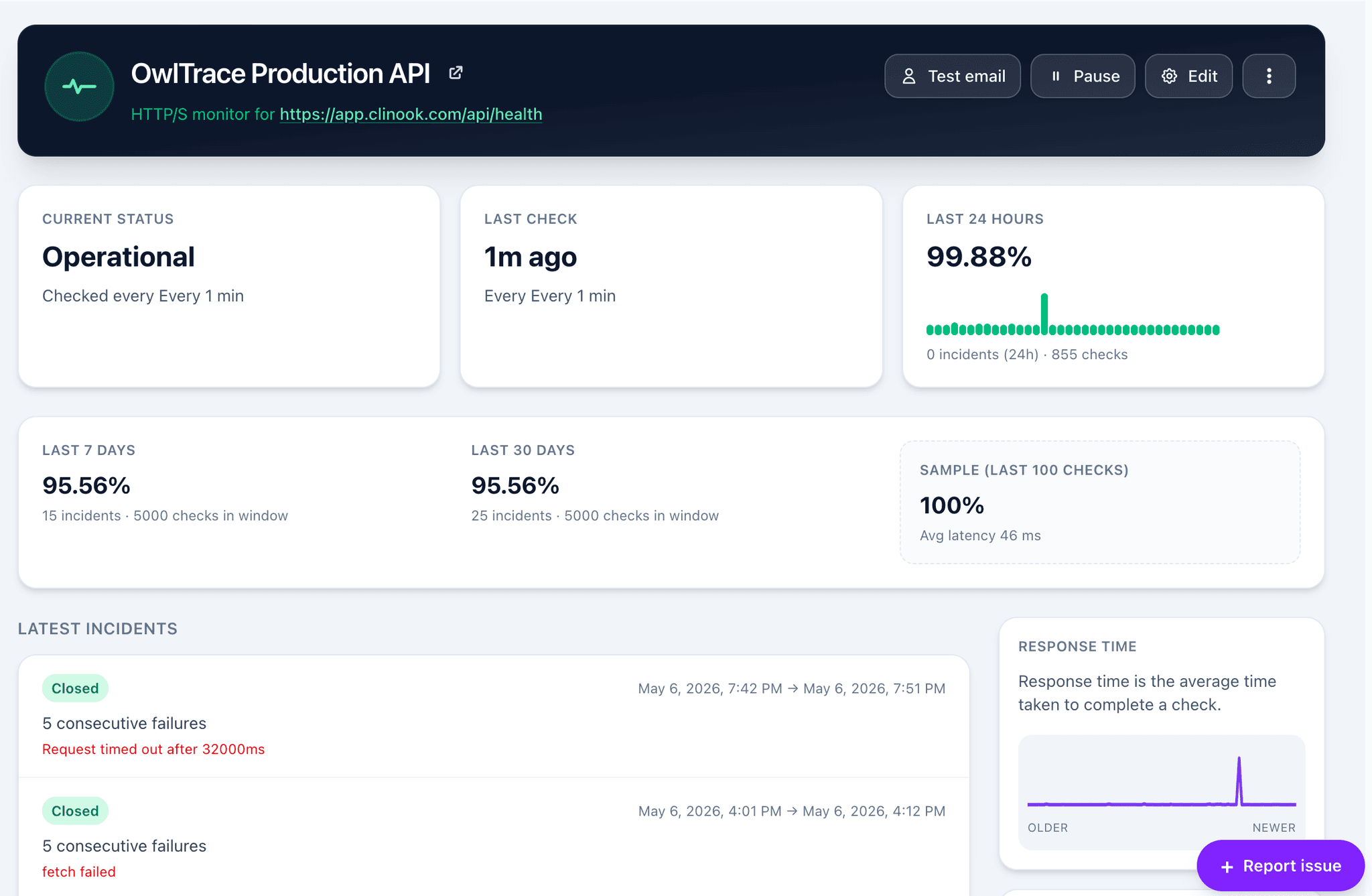Click the LATEST INCIDENTS heading
Screen dimensions: 1372x896
click(98, 629)
